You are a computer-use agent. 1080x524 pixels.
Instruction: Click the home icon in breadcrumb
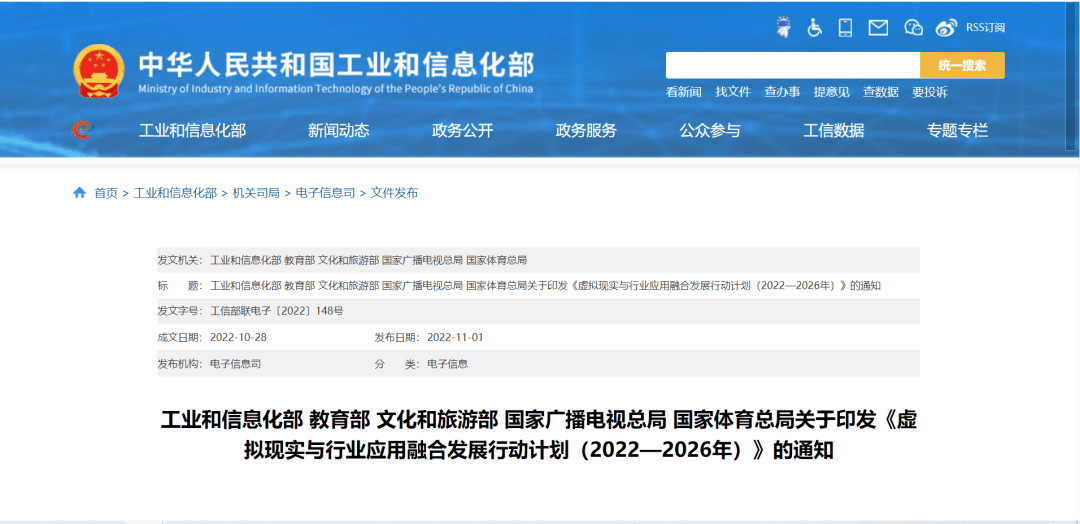tap(80, 193)
